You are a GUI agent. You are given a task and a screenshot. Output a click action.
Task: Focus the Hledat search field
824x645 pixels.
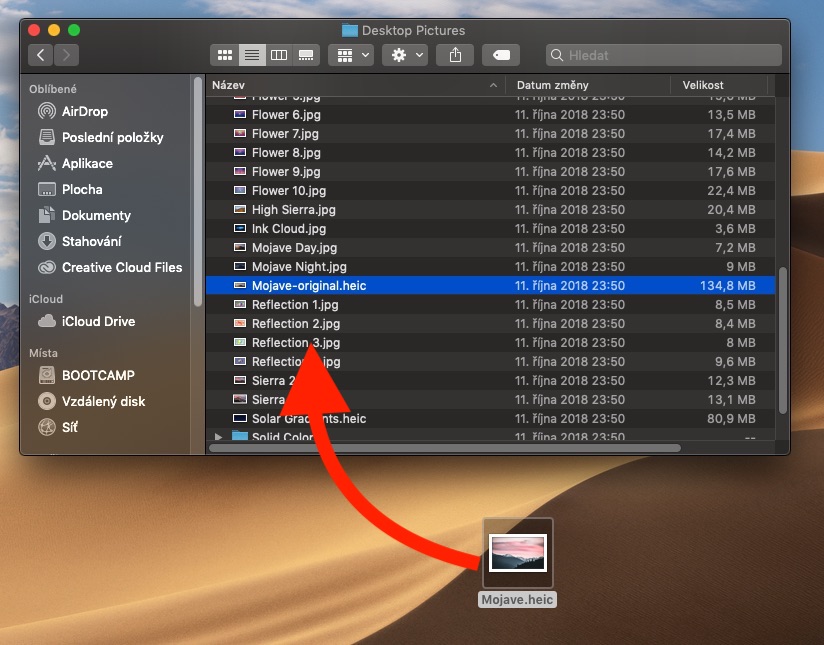[x=664, y=55]
